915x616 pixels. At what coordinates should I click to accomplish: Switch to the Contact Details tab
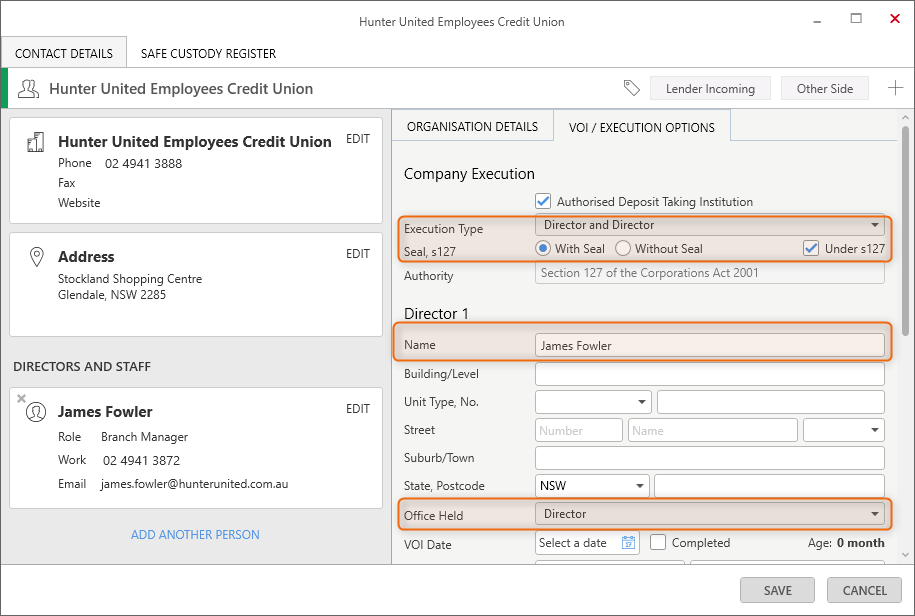point(64,53)
